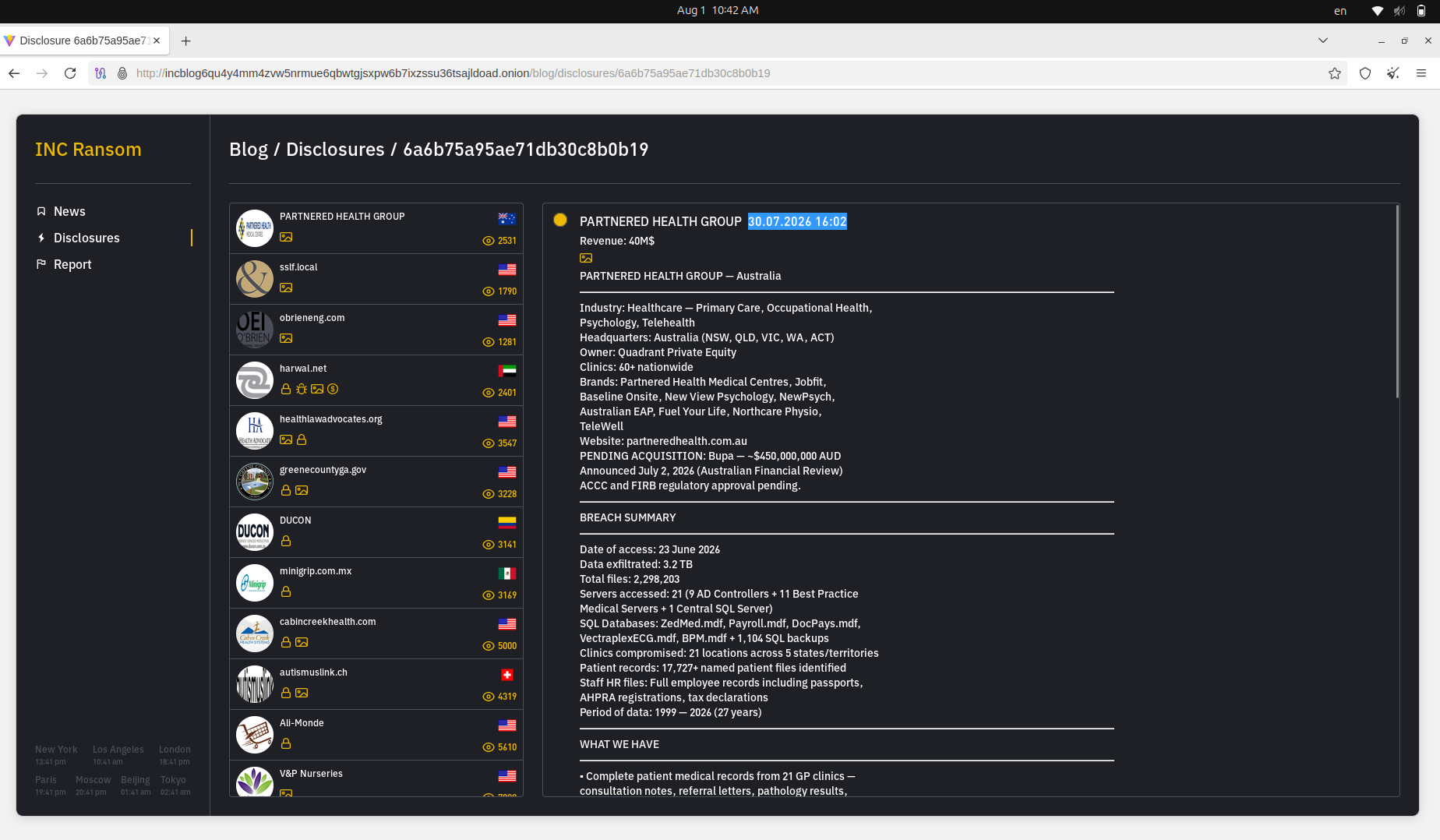Screen dimensions: 1440x840
Task: Click the Blog breadcrumb link
Action: tap(249, 149)
